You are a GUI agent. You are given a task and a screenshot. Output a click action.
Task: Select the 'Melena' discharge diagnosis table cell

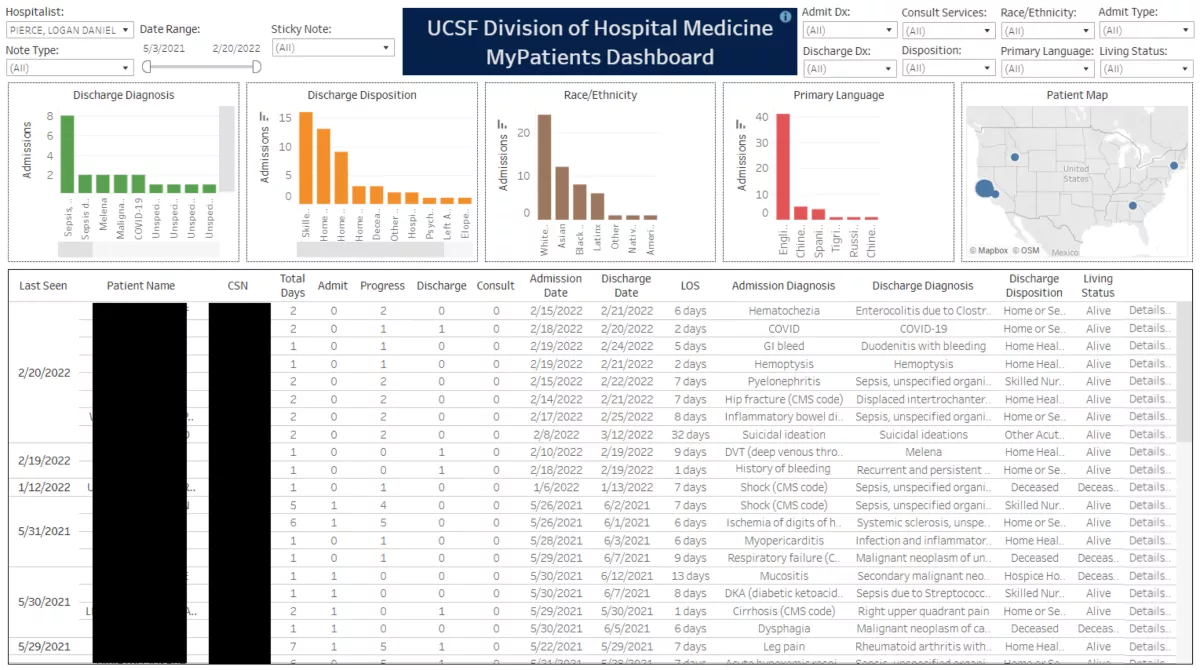(923, 452)
